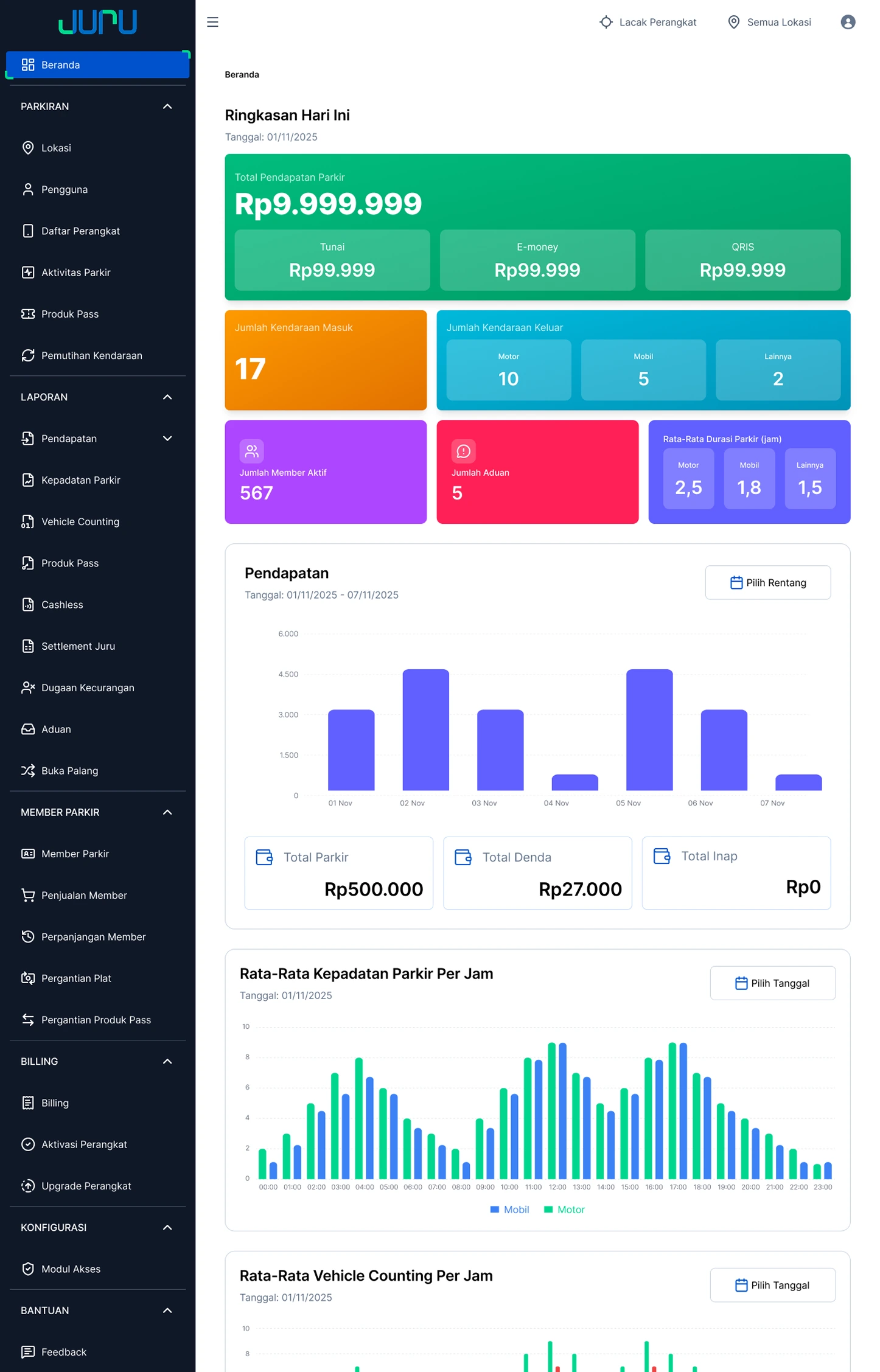Click the Aduan inbox icon
Viewport: 880px width, 1372px height.
[28, 729]
